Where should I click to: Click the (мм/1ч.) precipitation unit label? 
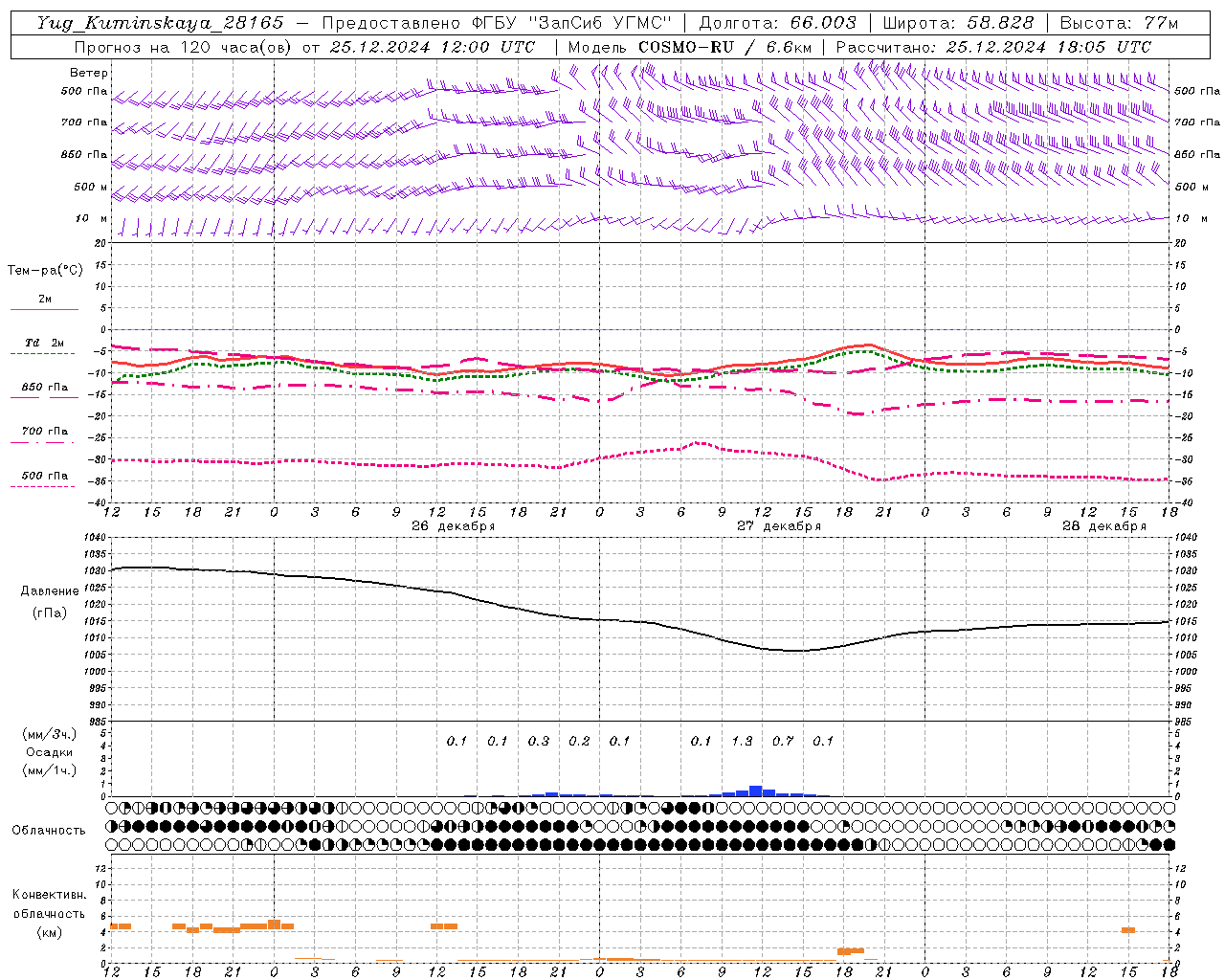pyautogui.click(x=50, y=770)
